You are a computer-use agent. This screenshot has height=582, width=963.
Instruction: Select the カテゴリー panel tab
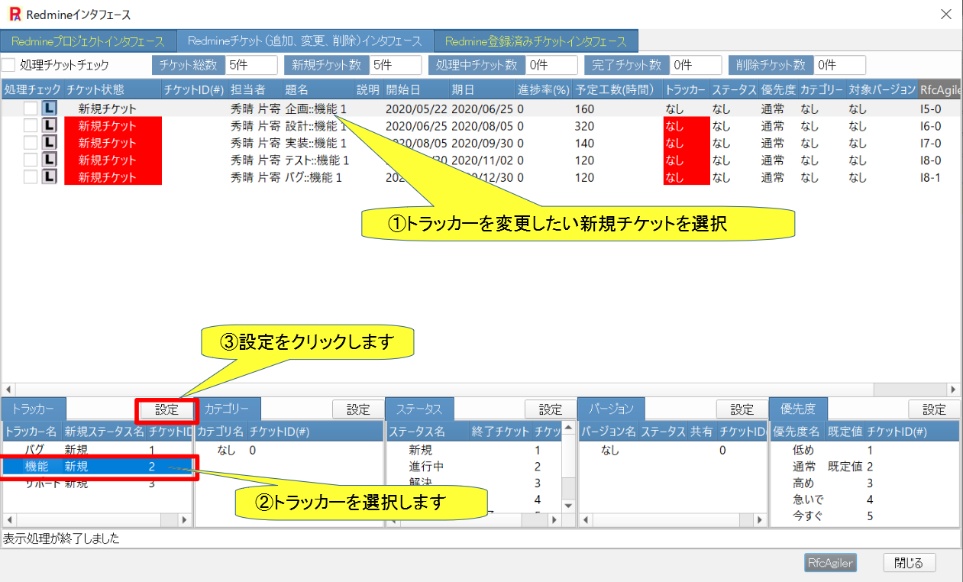[x=227, y=409]
